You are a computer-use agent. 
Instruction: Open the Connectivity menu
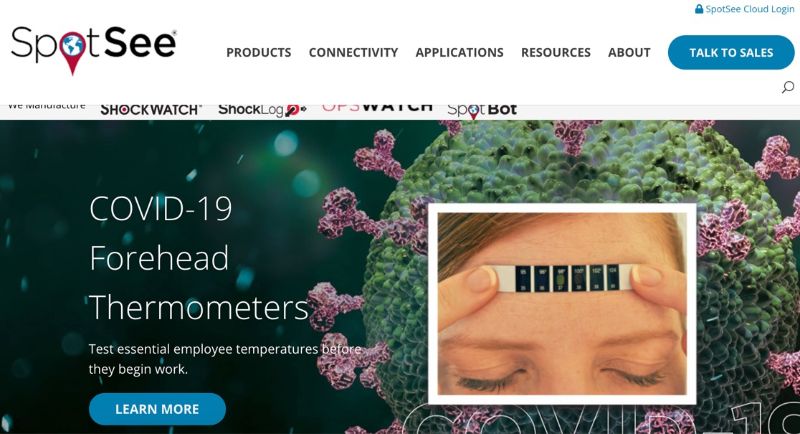pyautogui.click(x=353, y=53)
